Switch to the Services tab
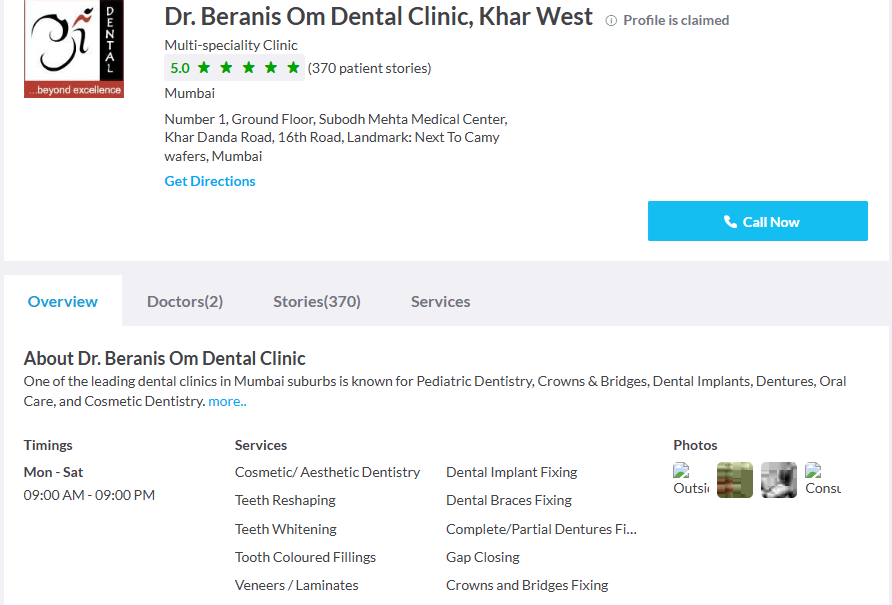This screenshot has width=892, height=605. pos(440,301)
